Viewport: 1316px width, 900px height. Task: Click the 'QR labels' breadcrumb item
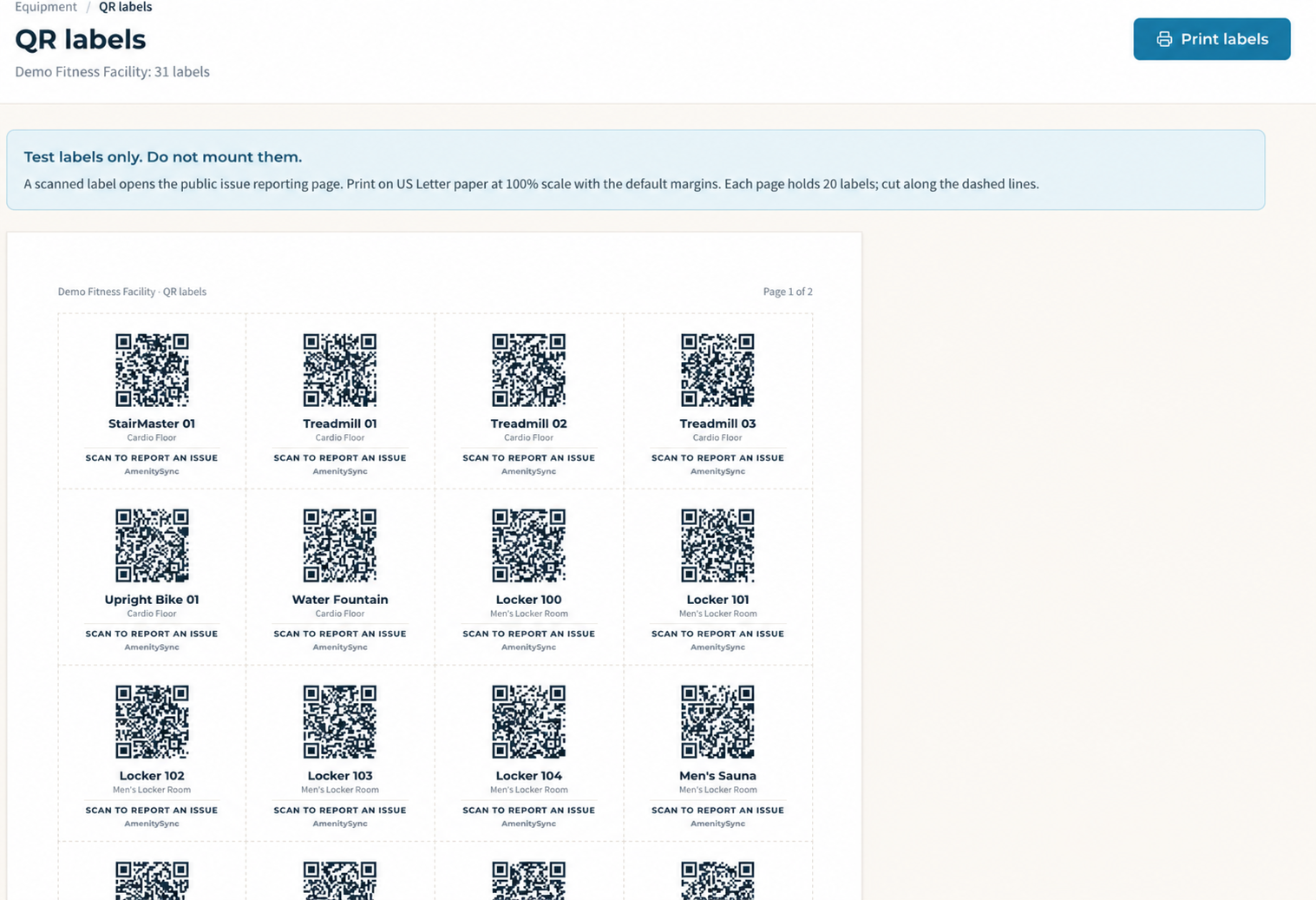pyautogui.click(x=126, y=7)
